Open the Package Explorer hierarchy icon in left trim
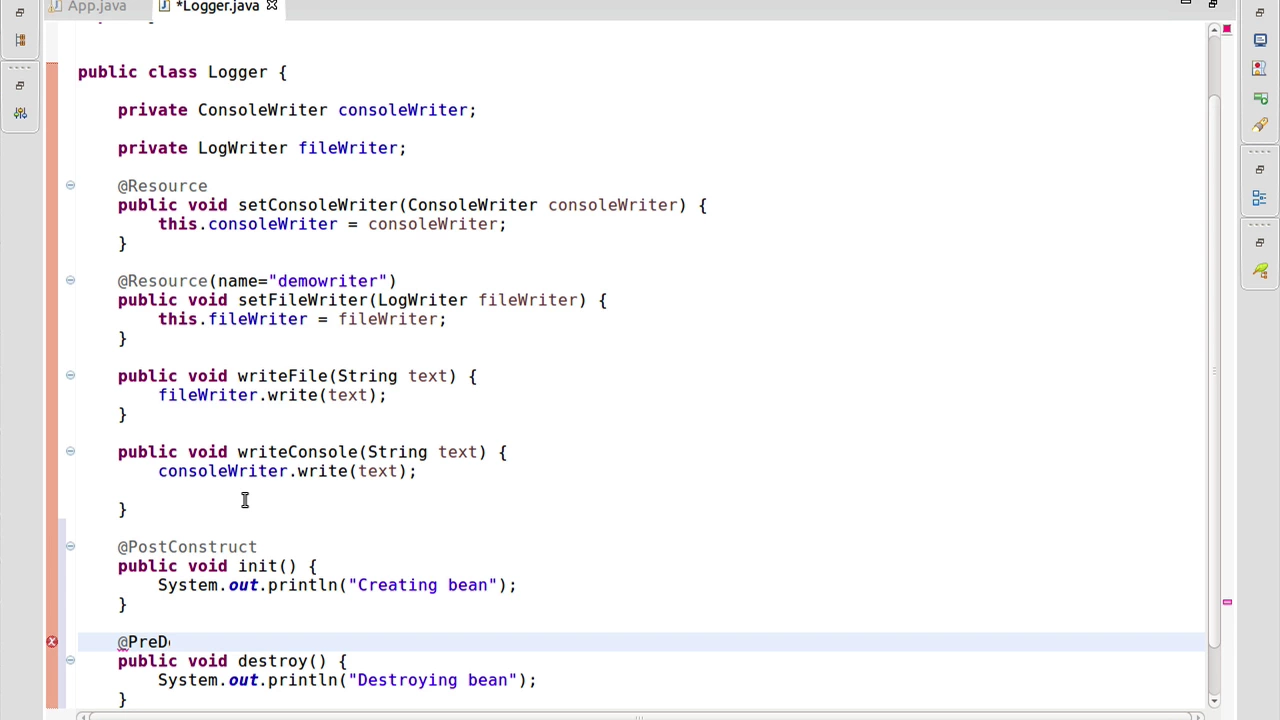The height and width of the screenshot is (720, 1280). tap(20, 40)
